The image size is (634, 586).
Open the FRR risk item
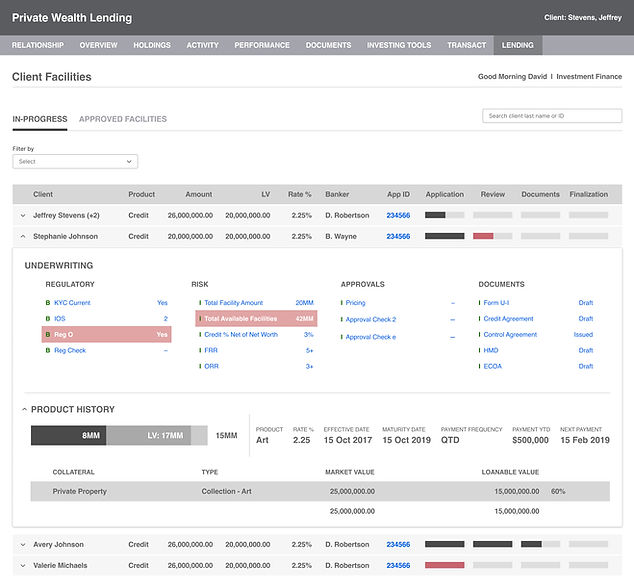click(211, 350)
